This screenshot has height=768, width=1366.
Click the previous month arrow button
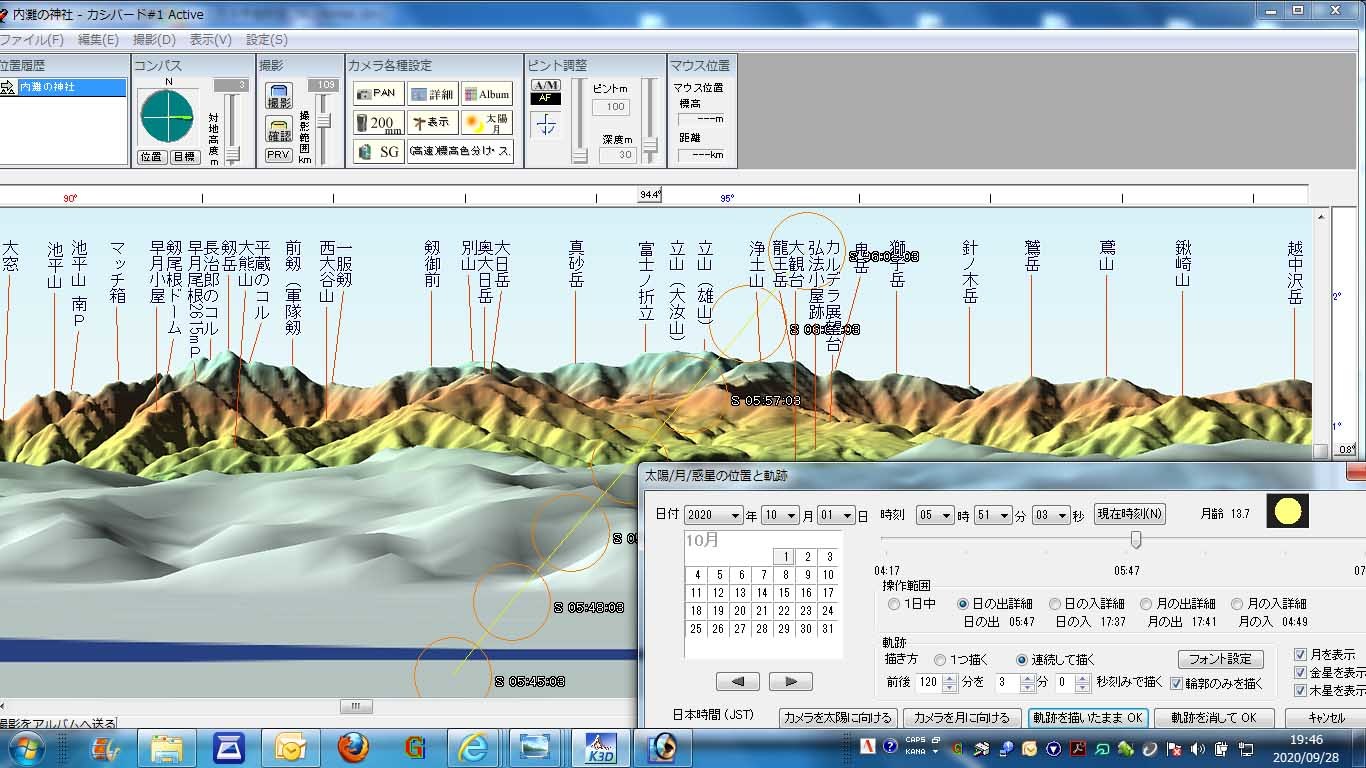(x=738, y=681)
